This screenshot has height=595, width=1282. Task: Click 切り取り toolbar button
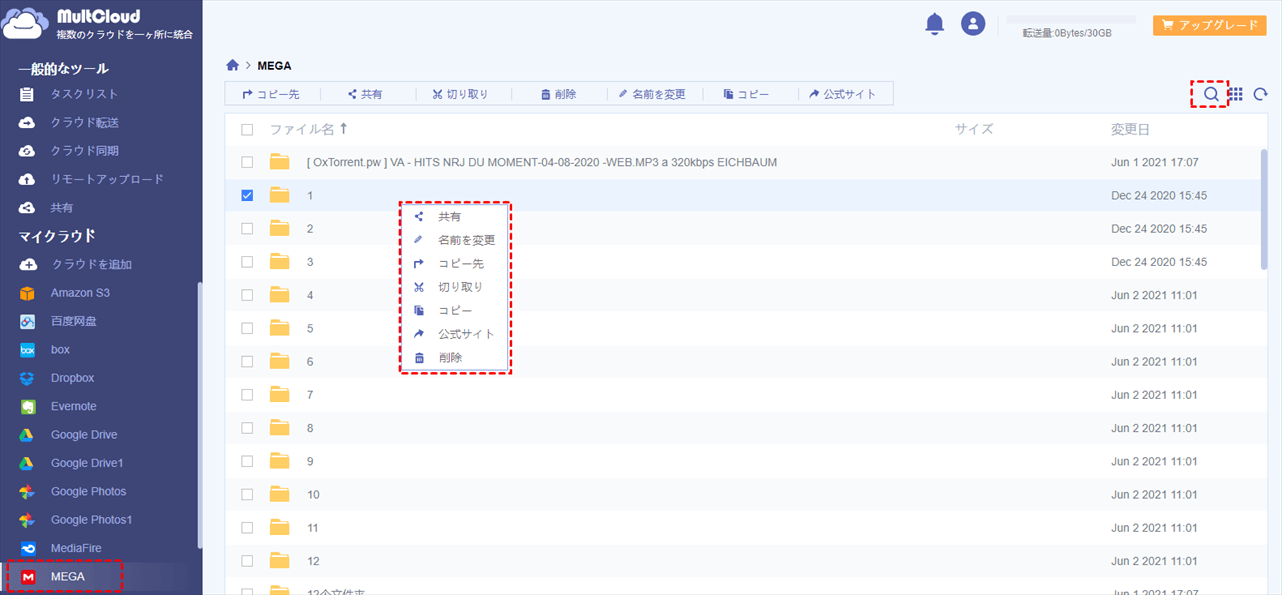[460, 94]
